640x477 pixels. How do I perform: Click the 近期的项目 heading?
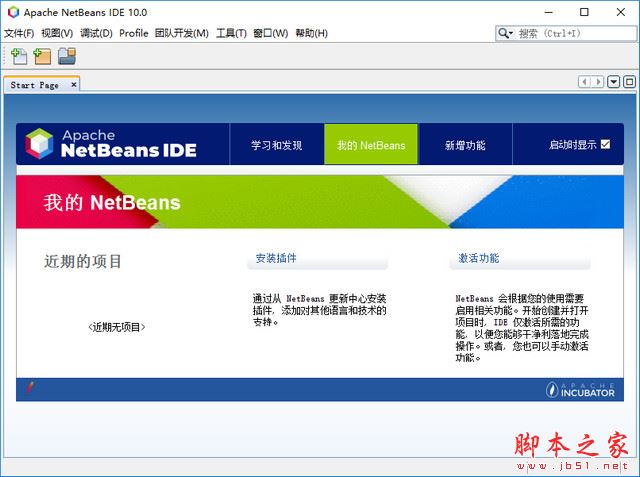pyautogui.click(x=83, y=261)
